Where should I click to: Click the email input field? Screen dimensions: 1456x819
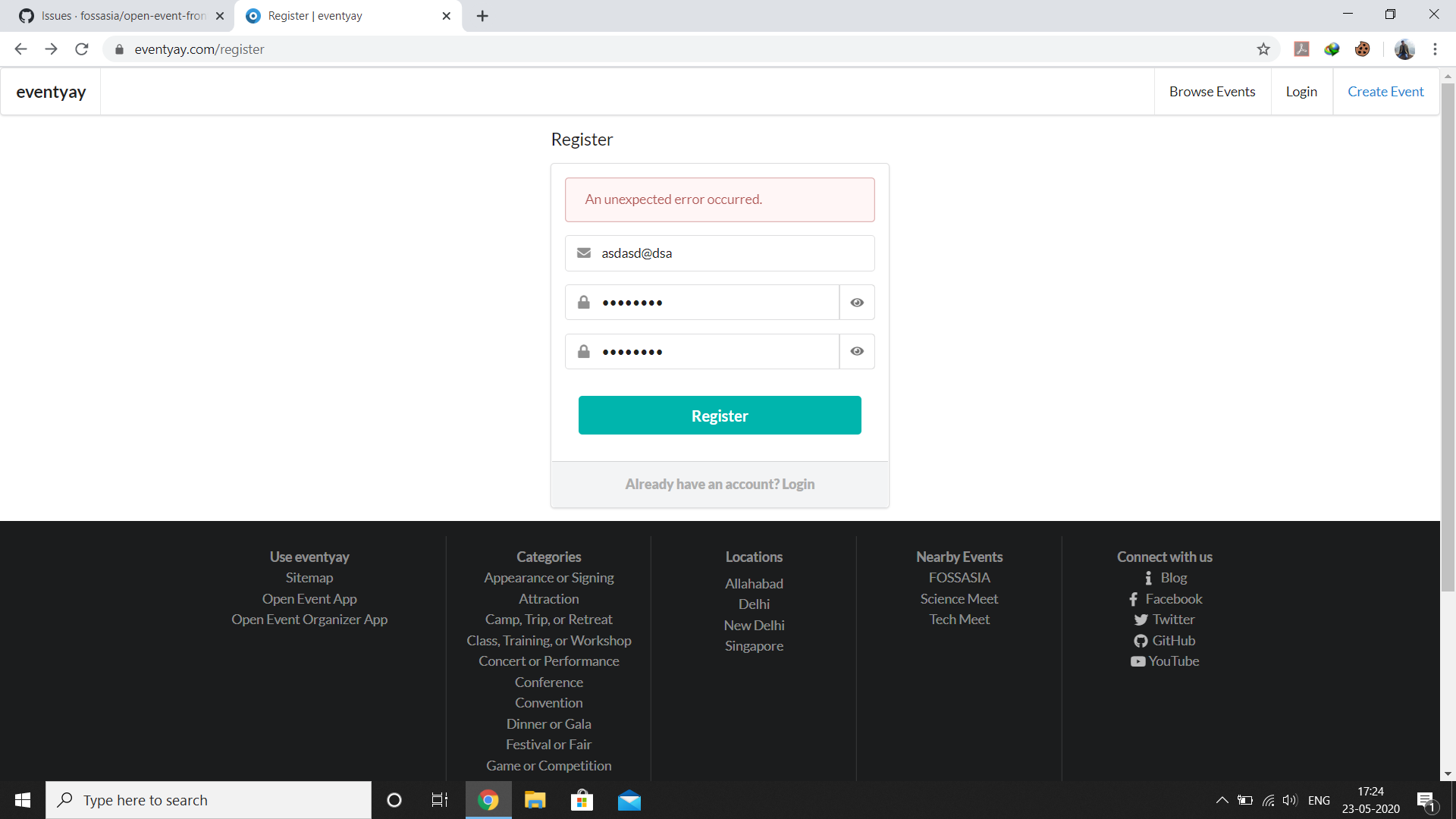point(720,253)
